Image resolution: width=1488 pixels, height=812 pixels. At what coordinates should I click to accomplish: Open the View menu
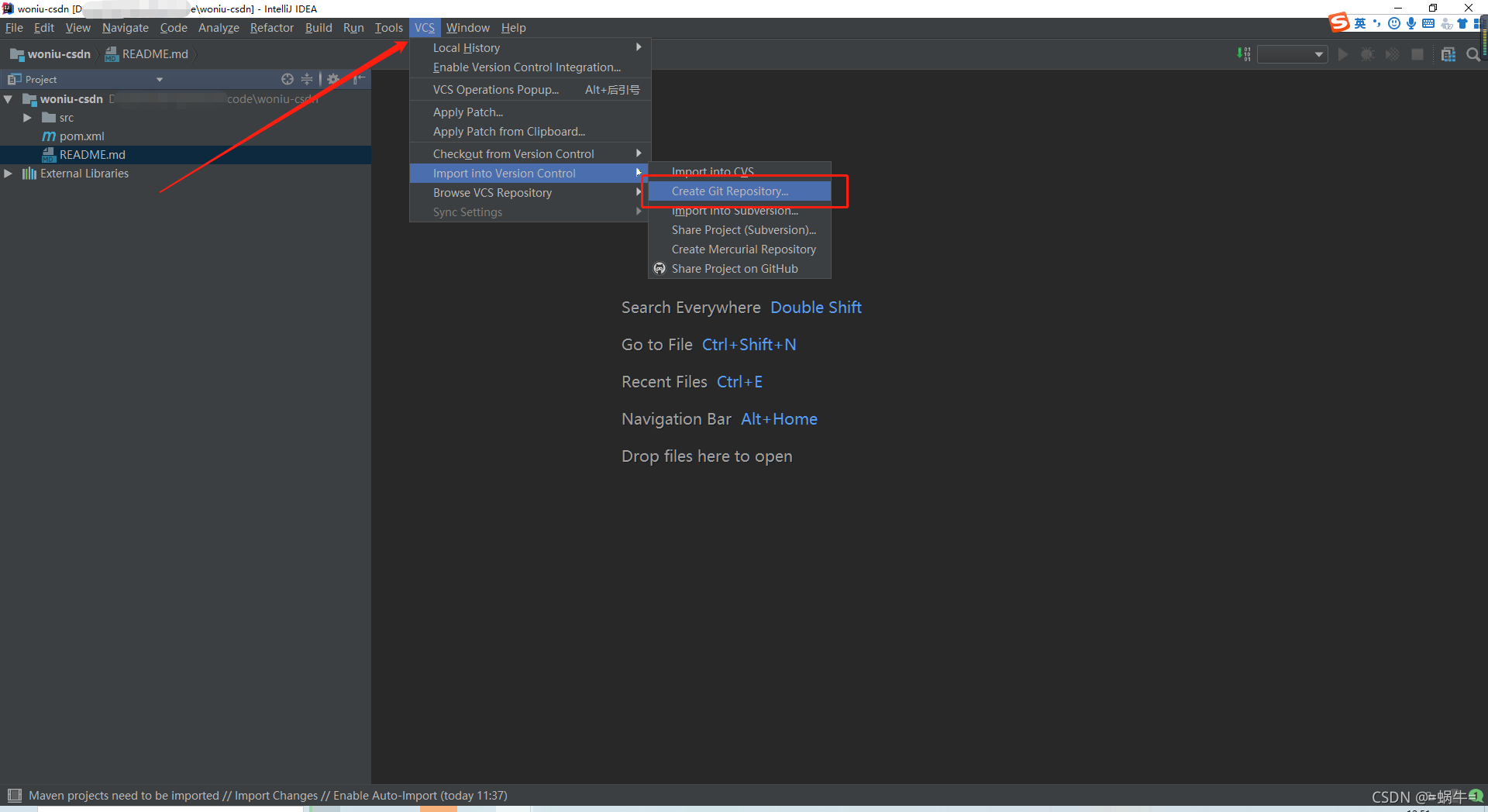pyautogui.click(x=77, y=28)
